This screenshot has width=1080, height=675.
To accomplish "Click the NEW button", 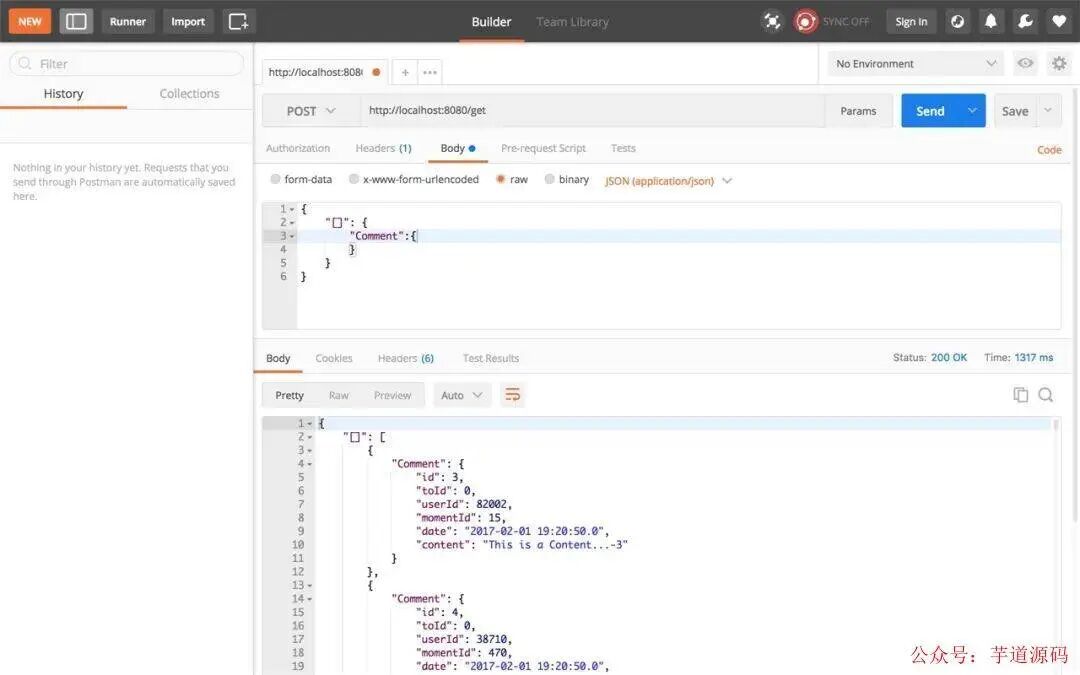I will tap(30, 21).
